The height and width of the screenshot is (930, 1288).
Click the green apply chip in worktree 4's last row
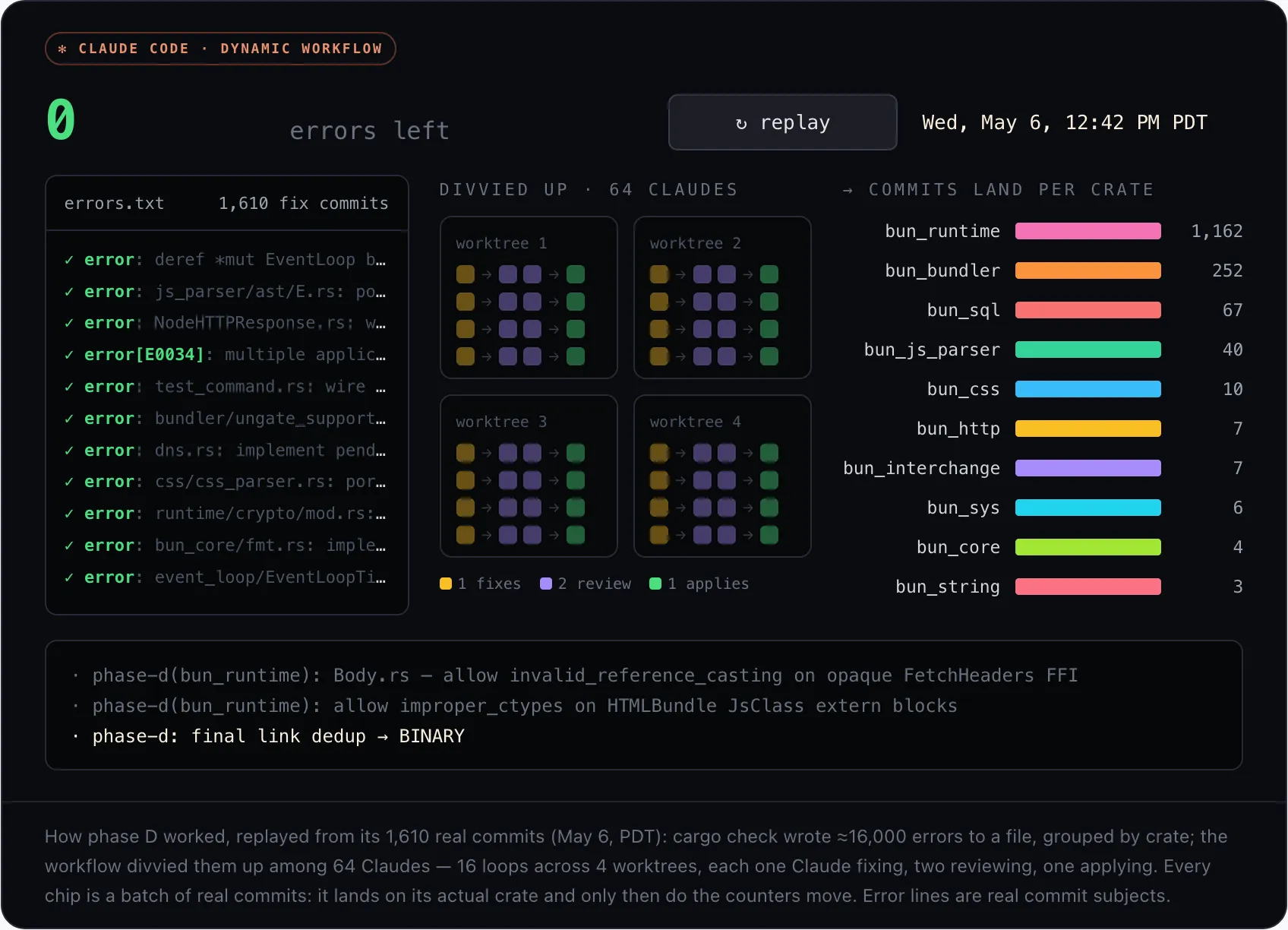[769, 535]
